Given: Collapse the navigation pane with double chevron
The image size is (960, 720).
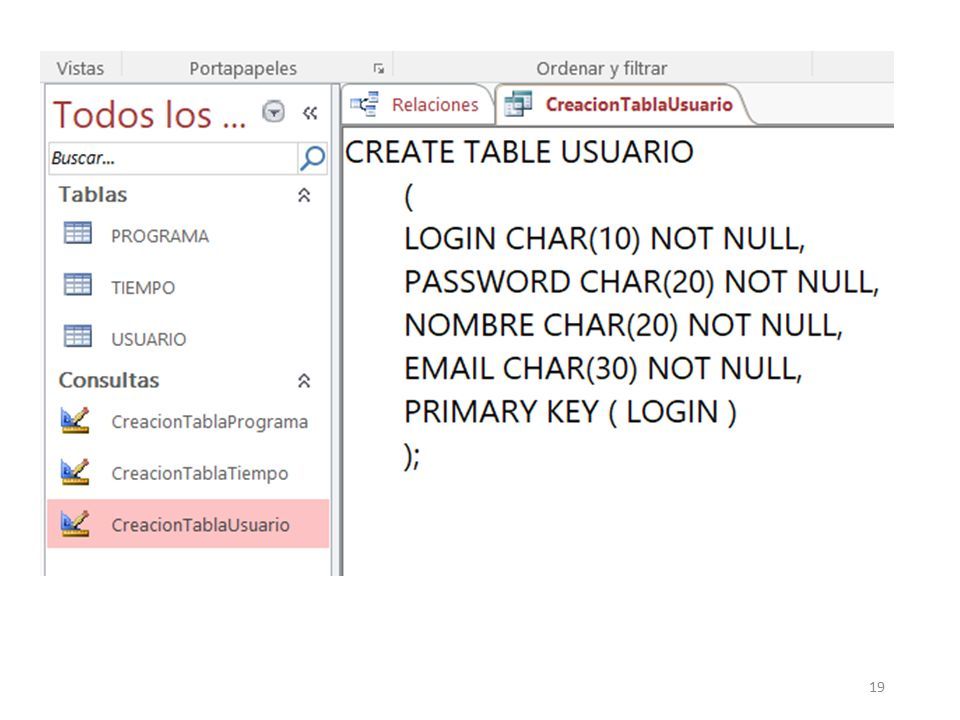Looking at the screenshot, I should point(310,113).
